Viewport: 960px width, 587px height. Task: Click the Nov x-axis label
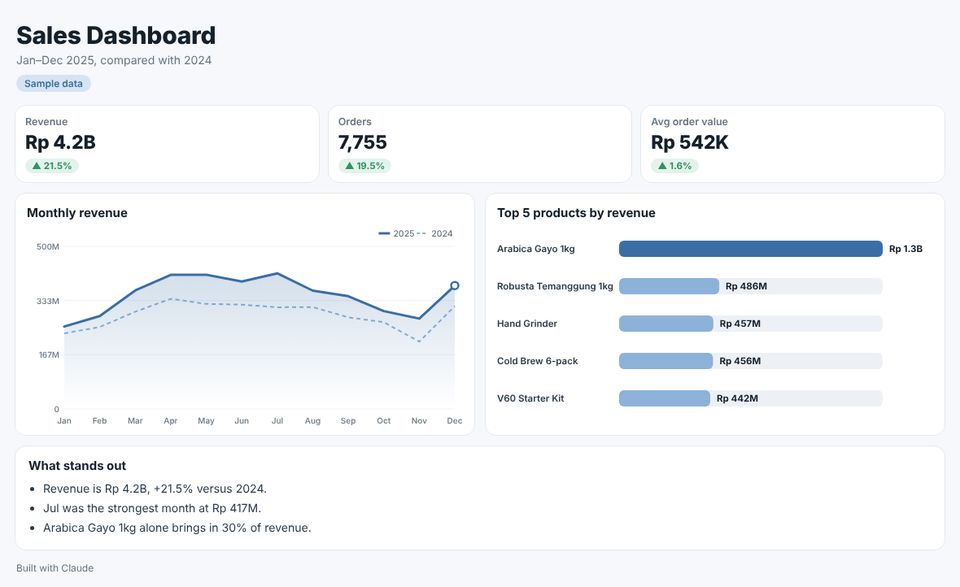[x=419, y=421]
